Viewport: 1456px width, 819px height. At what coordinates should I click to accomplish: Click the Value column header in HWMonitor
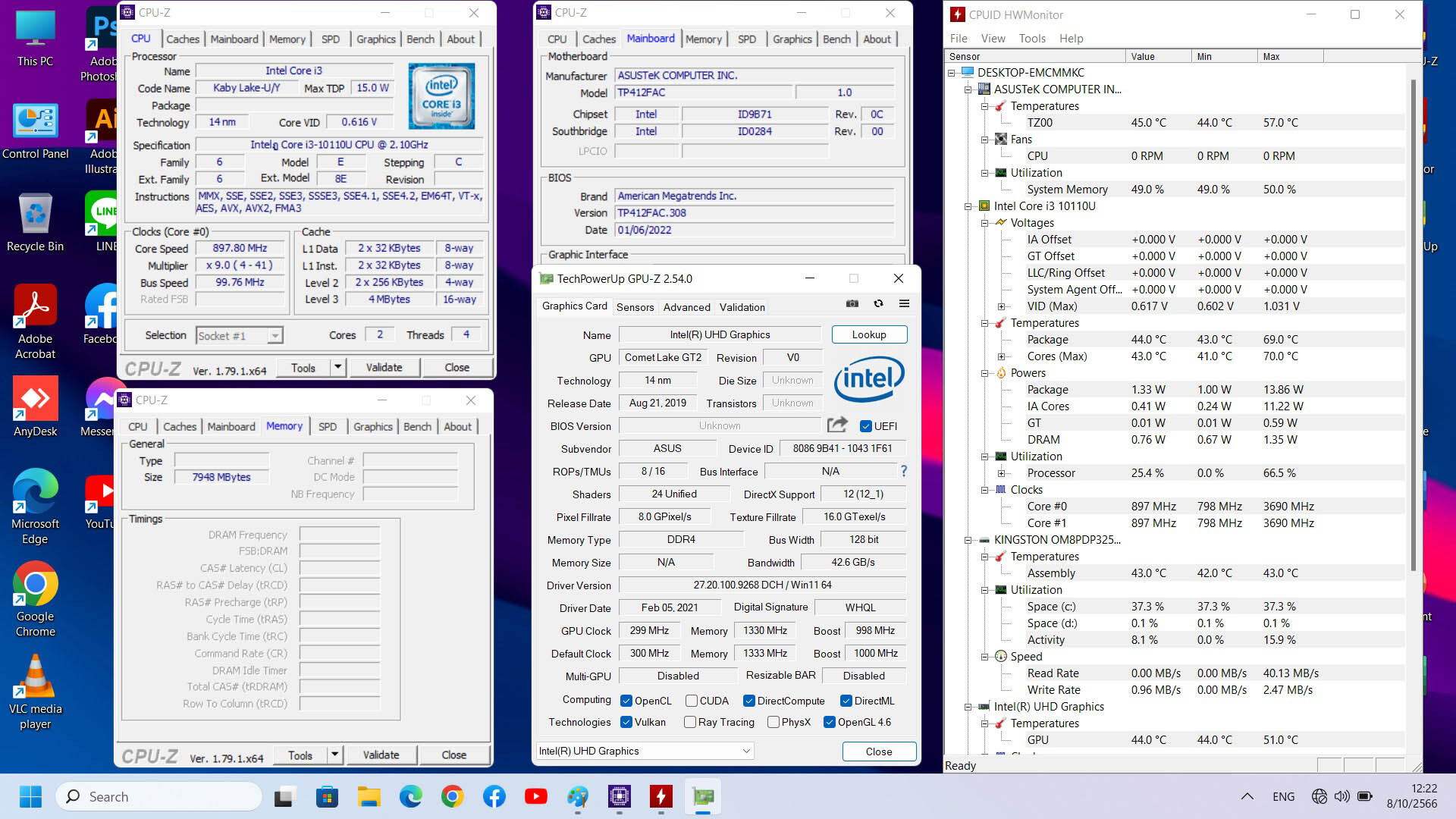point(1157,56)
